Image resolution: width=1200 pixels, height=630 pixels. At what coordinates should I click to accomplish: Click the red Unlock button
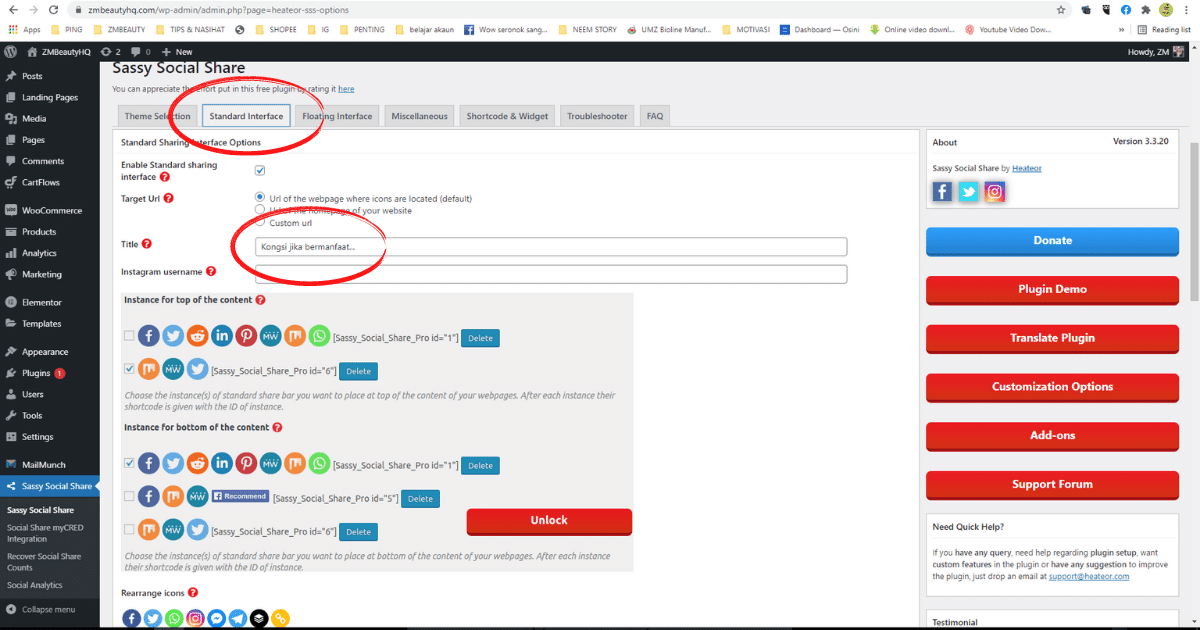point(549,521)
